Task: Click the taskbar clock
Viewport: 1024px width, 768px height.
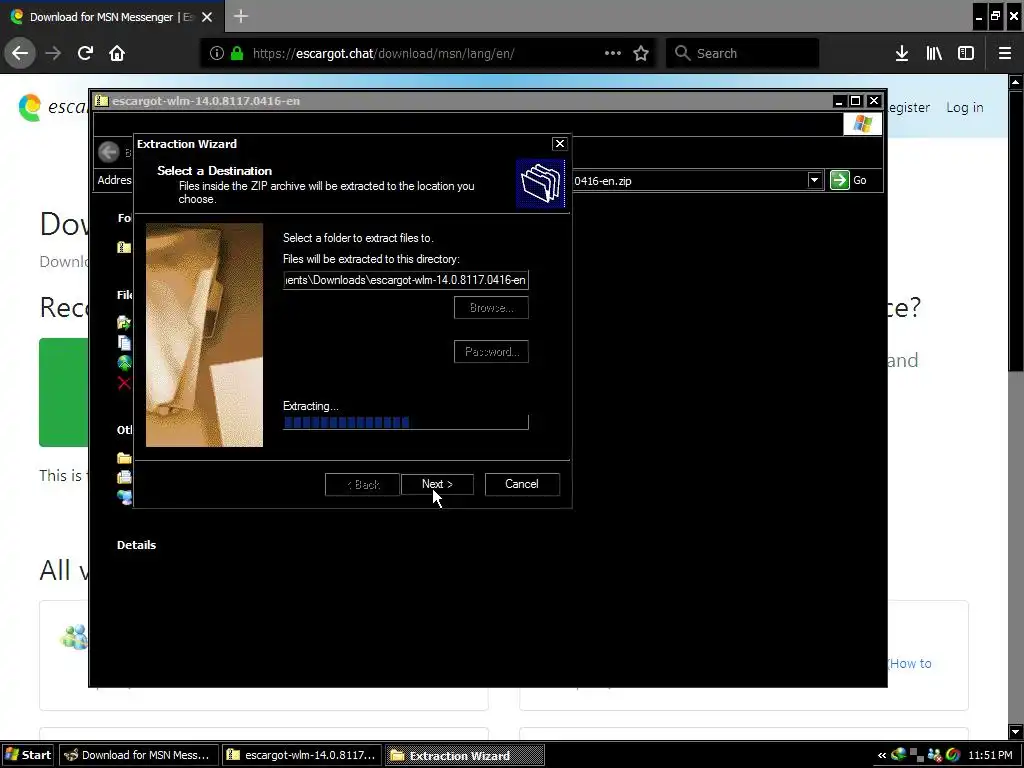Action: (990, 756)
